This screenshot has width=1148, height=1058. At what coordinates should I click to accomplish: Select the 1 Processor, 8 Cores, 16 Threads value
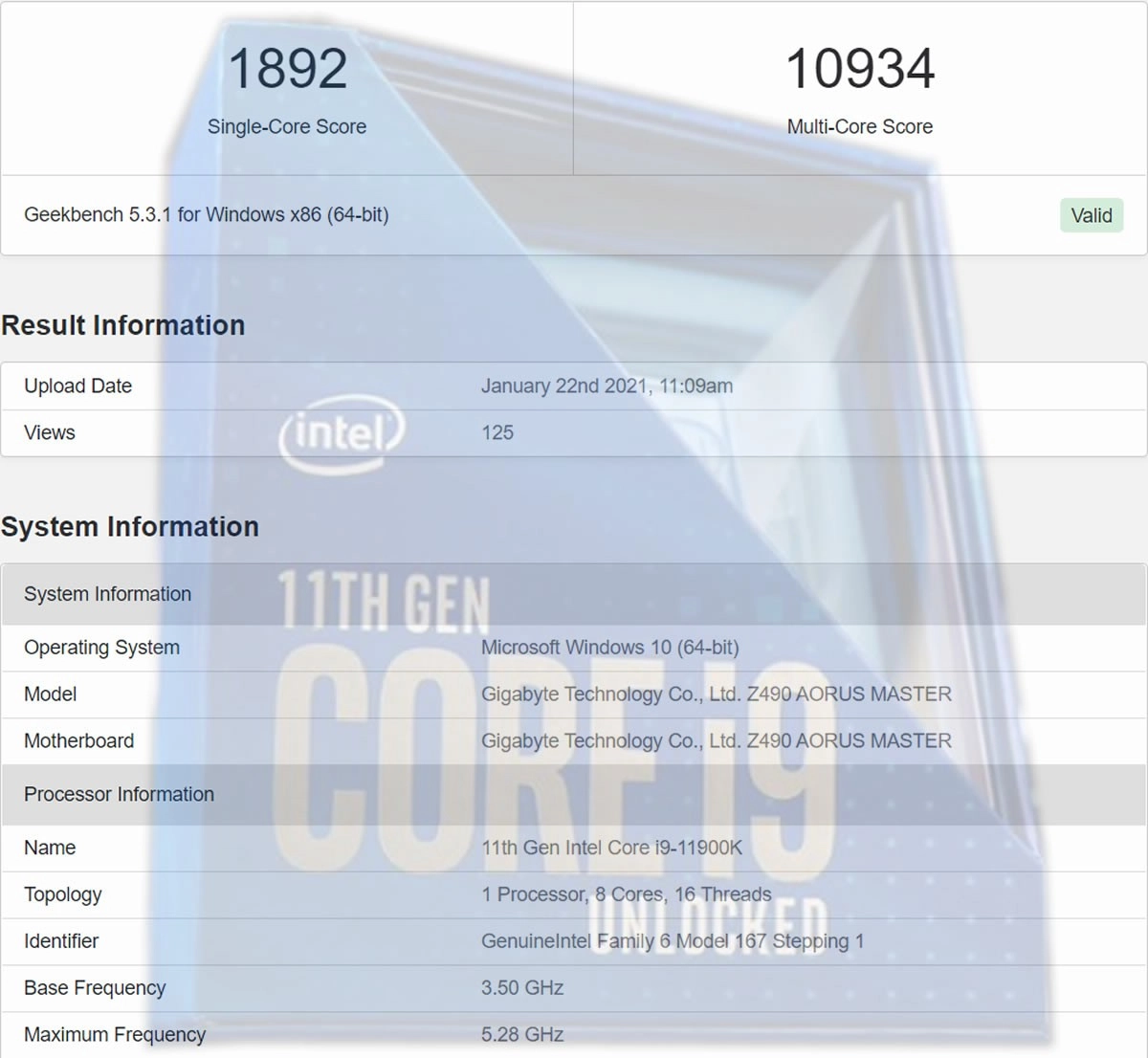[x=627, y=894]
